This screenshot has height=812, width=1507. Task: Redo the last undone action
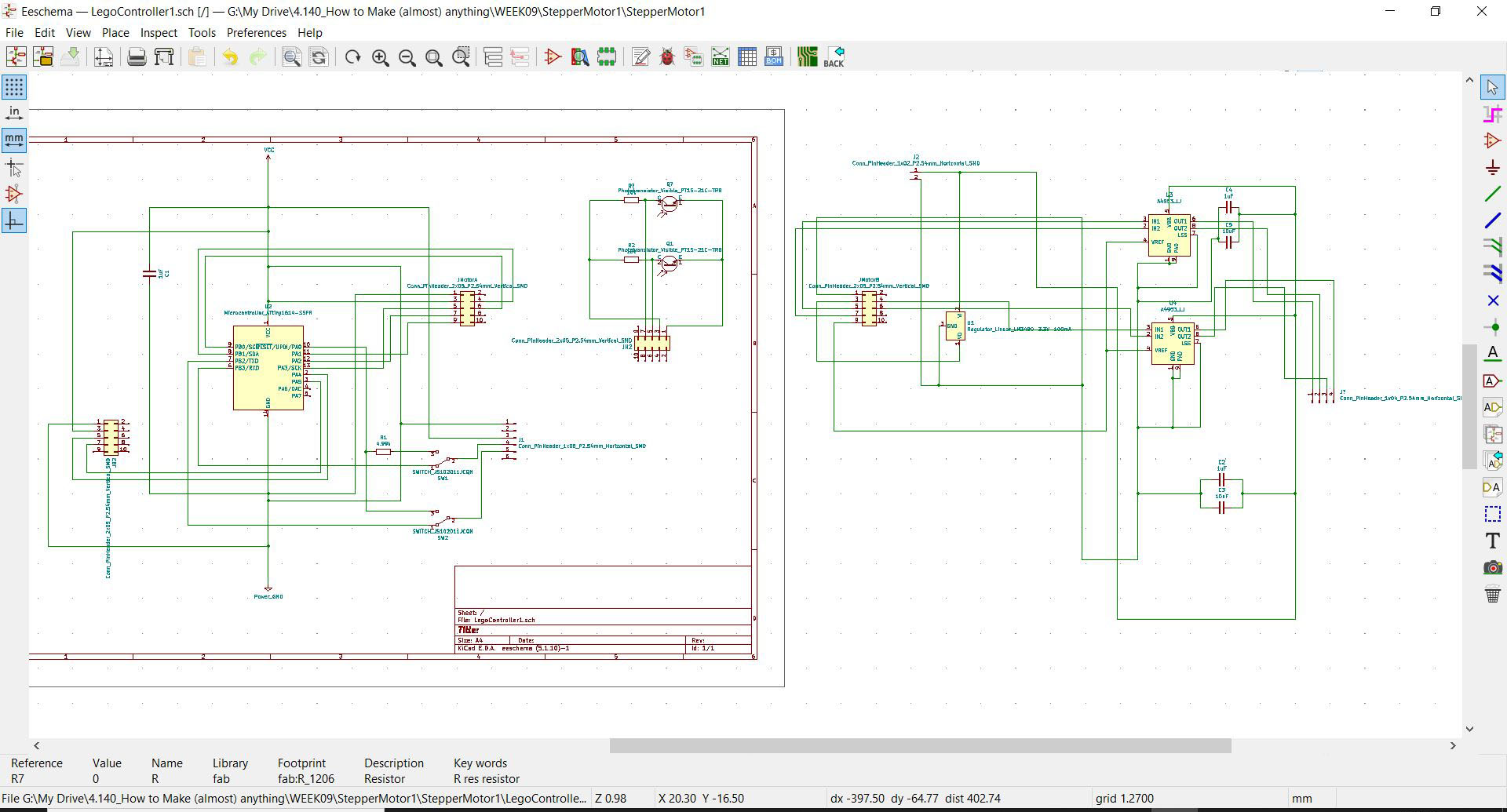pos(257,56)
